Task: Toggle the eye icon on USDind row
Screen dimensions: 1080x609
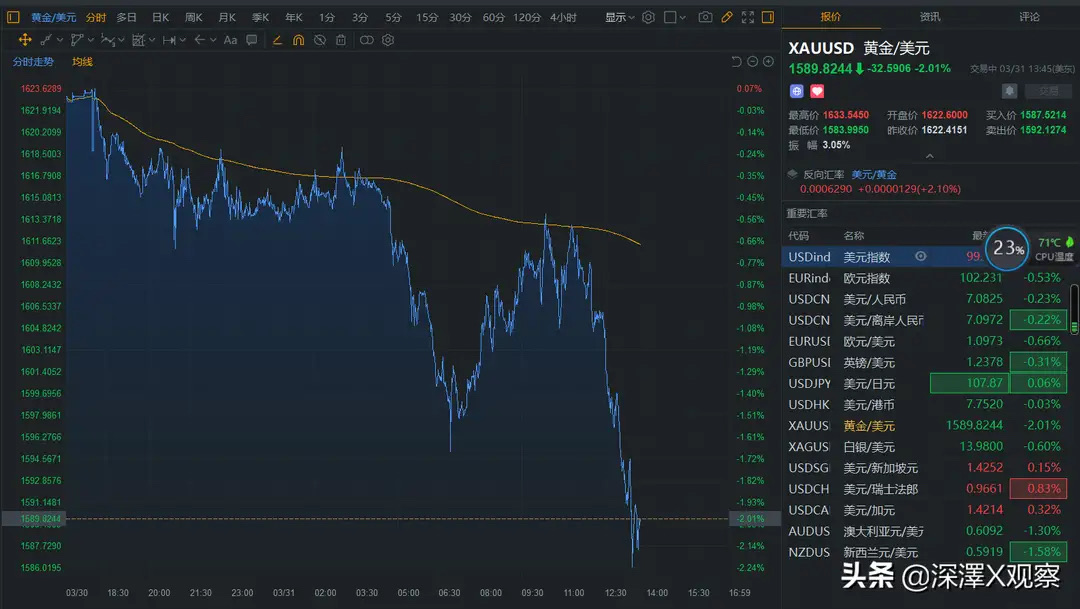Action: 921,257
